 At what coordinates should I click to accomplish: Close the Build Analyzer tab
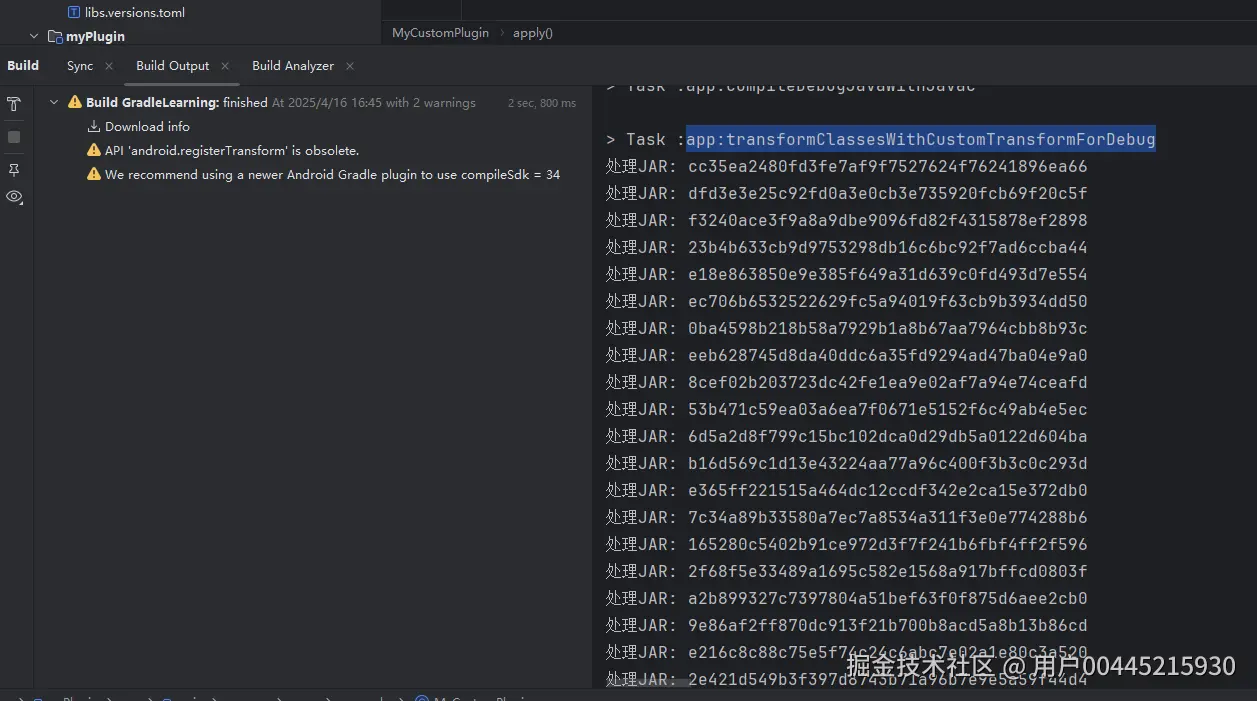tap(350, 66)
